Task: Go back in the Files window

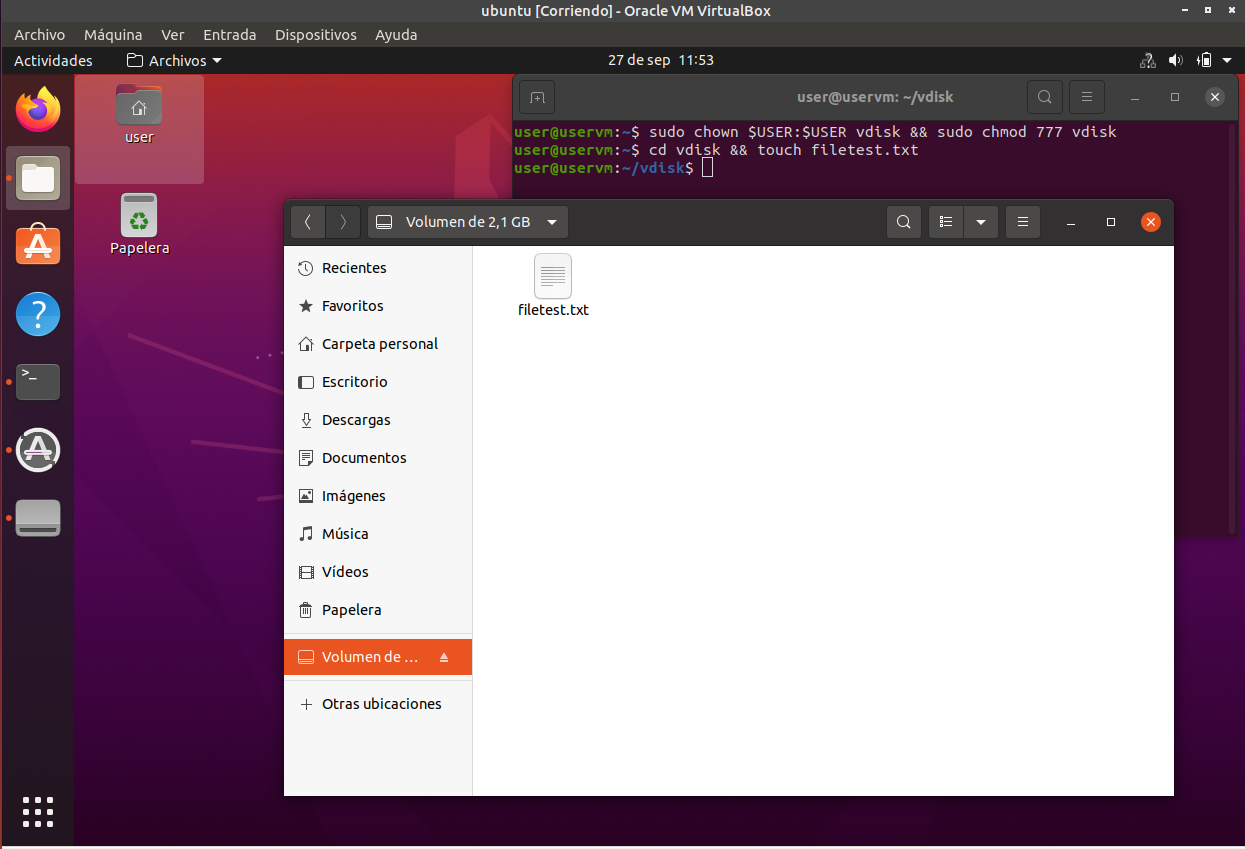Action: (x=308, y=222)
